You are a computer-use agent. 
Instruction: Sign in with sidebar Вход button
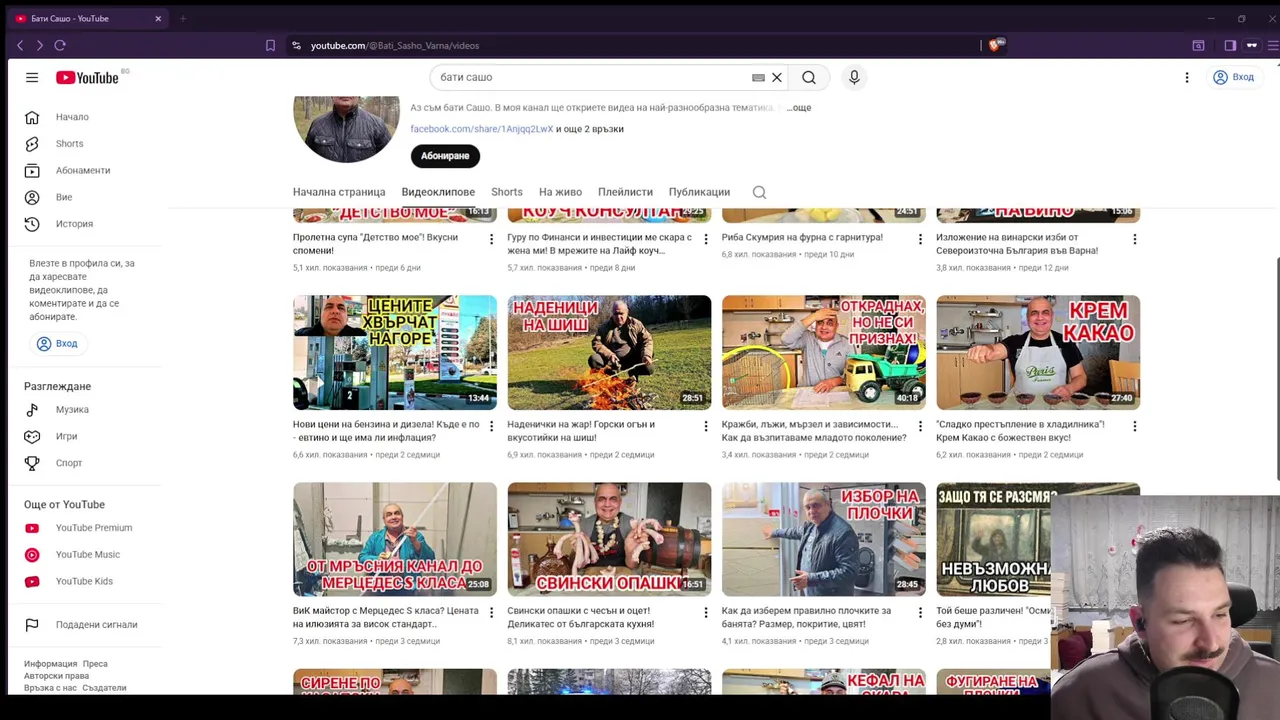pyautogui.click(x=57, y=343)
